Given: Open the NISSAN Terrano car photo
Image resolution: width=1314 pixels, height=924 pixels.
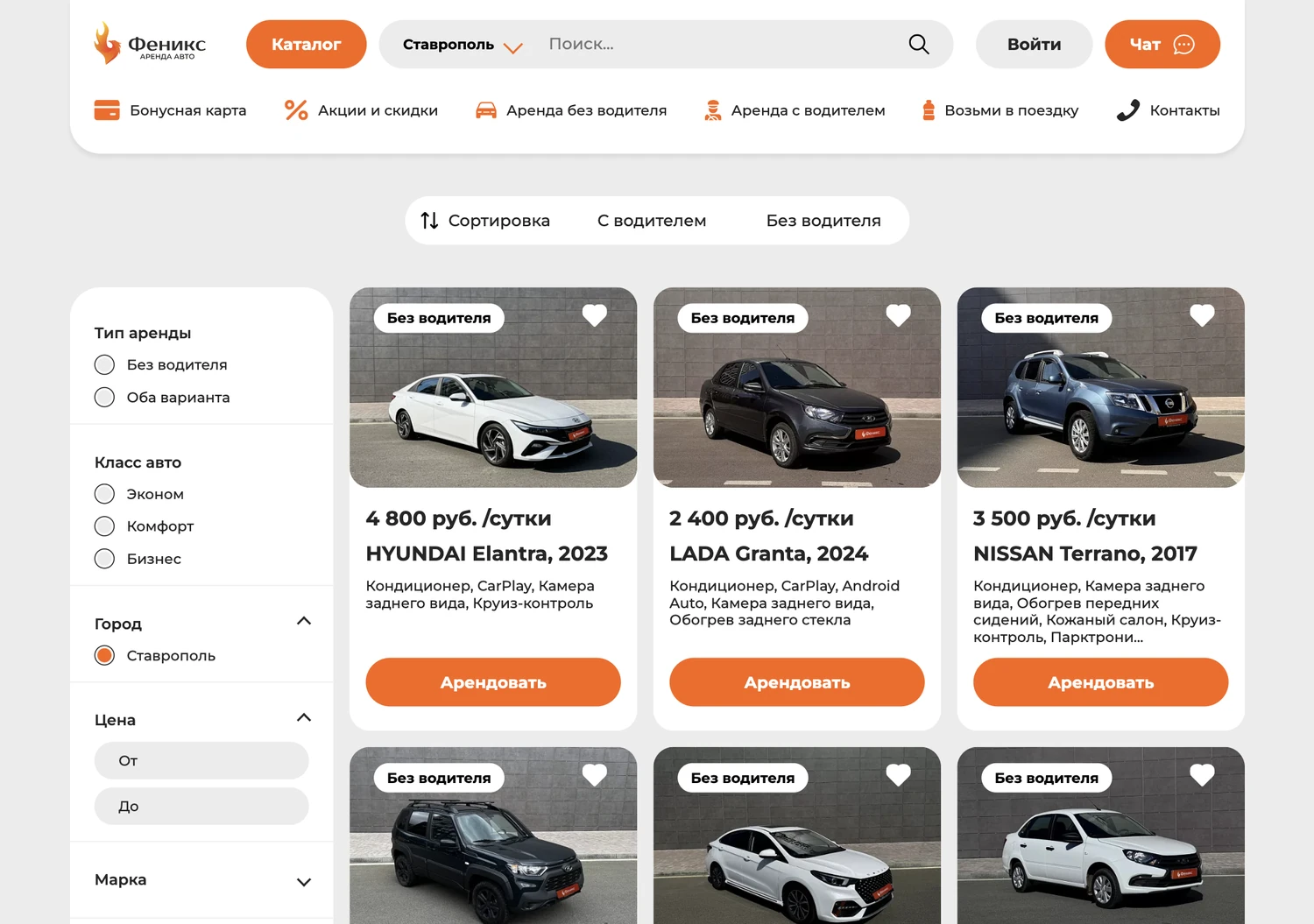Looking at the screenshot, I should point(1101,387).
